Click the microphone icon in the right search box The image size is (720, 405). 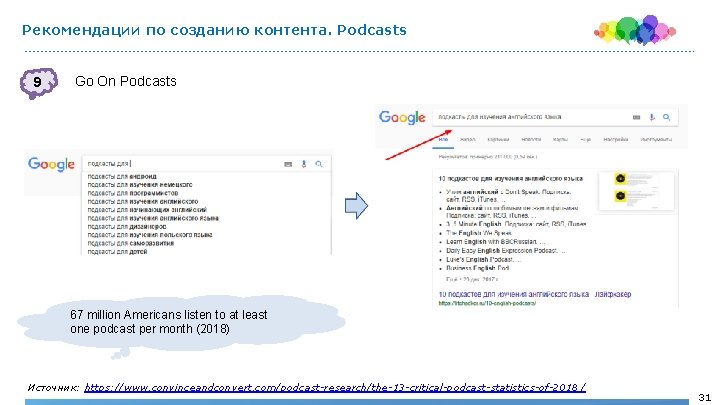652,117
